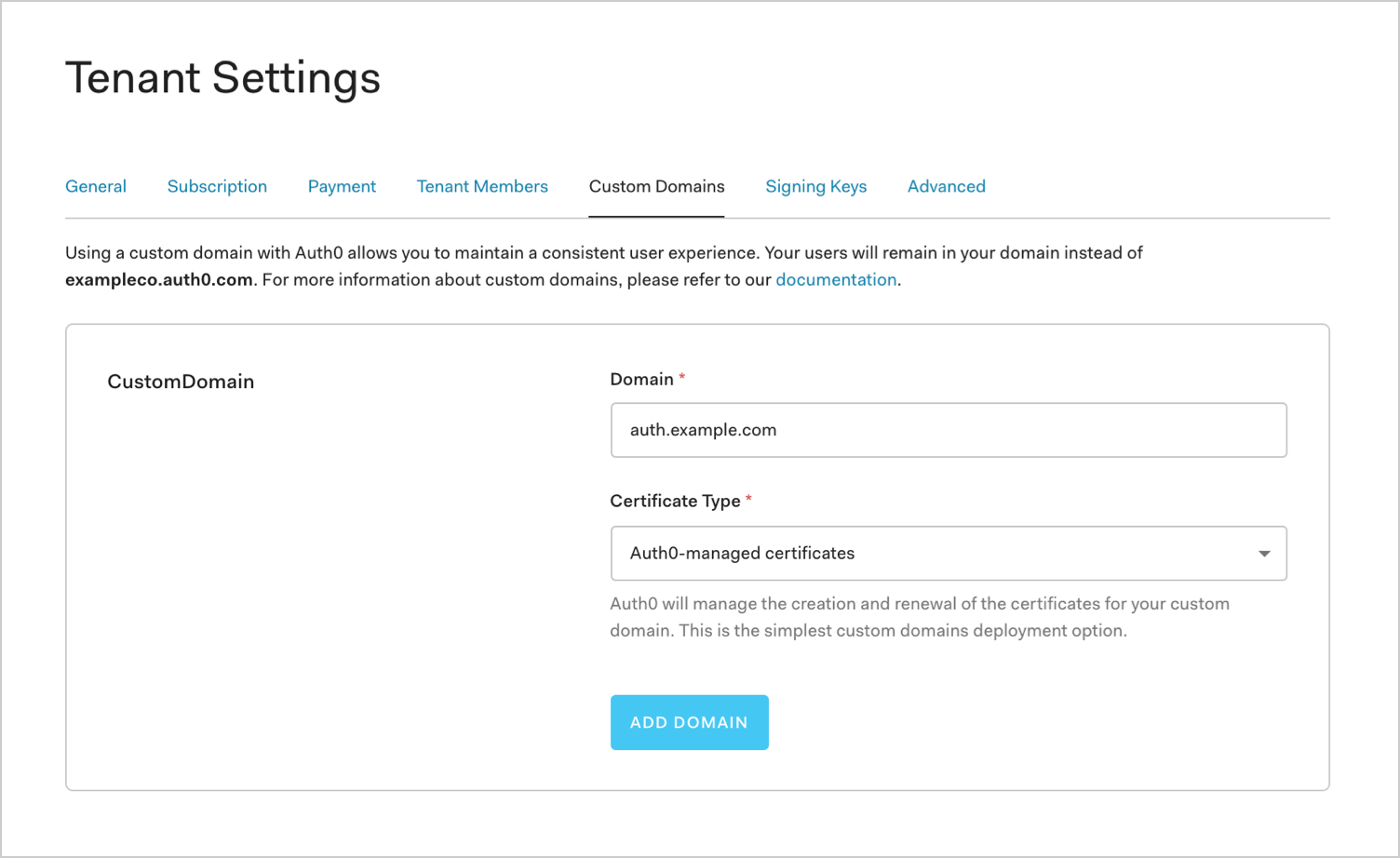Go to the Payment tab
This screenshot has width=1400, height=858.
342,186
